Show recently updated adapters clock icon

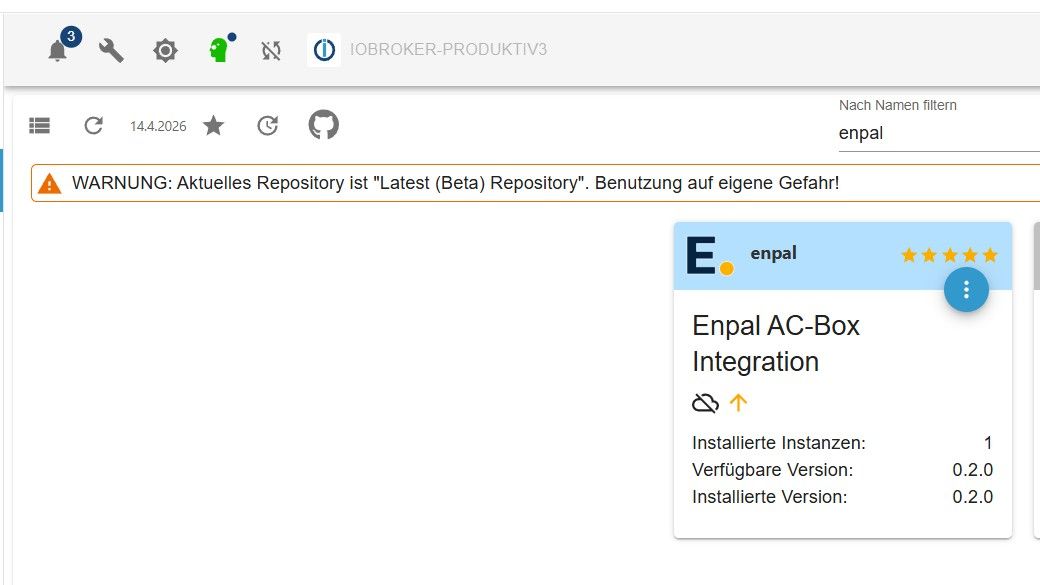click(267, 125)
